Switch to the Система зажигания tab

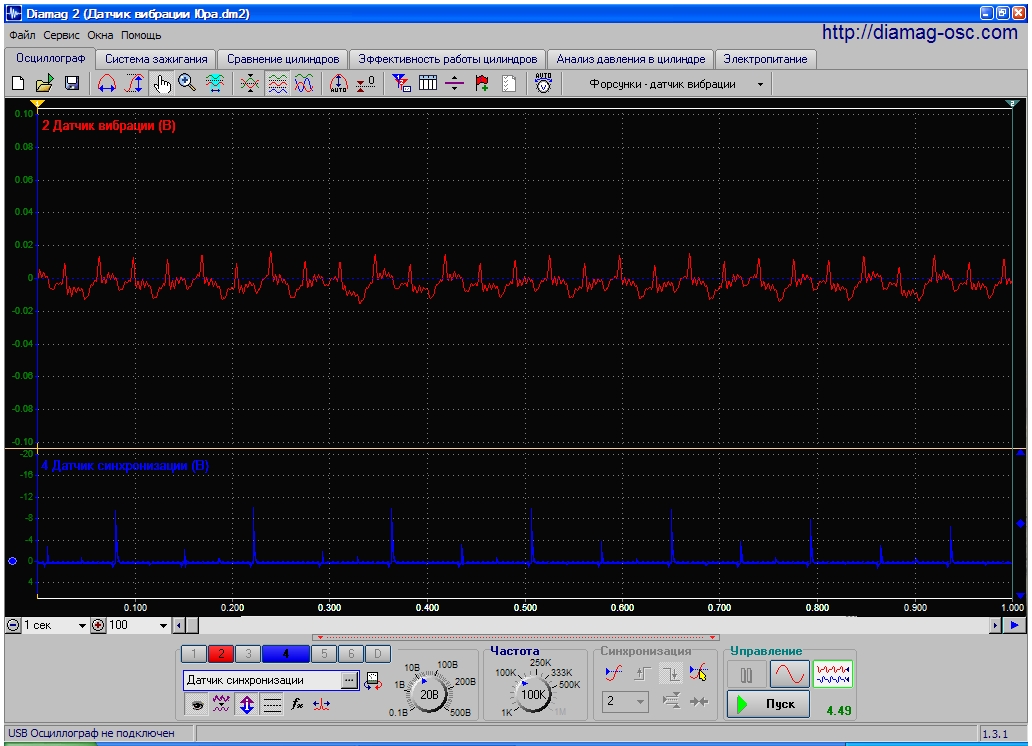pyautogui.click(x=156, y=59)
